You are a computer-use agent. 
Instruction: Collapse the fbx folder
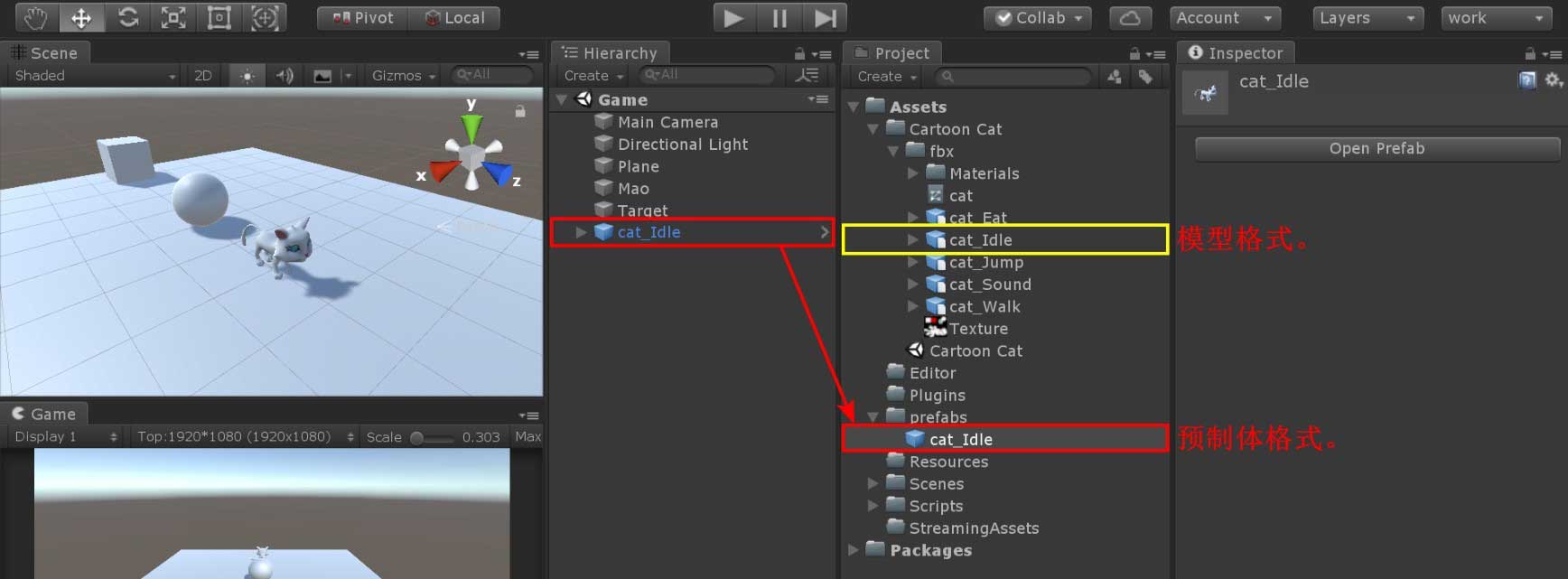point(893,152)
